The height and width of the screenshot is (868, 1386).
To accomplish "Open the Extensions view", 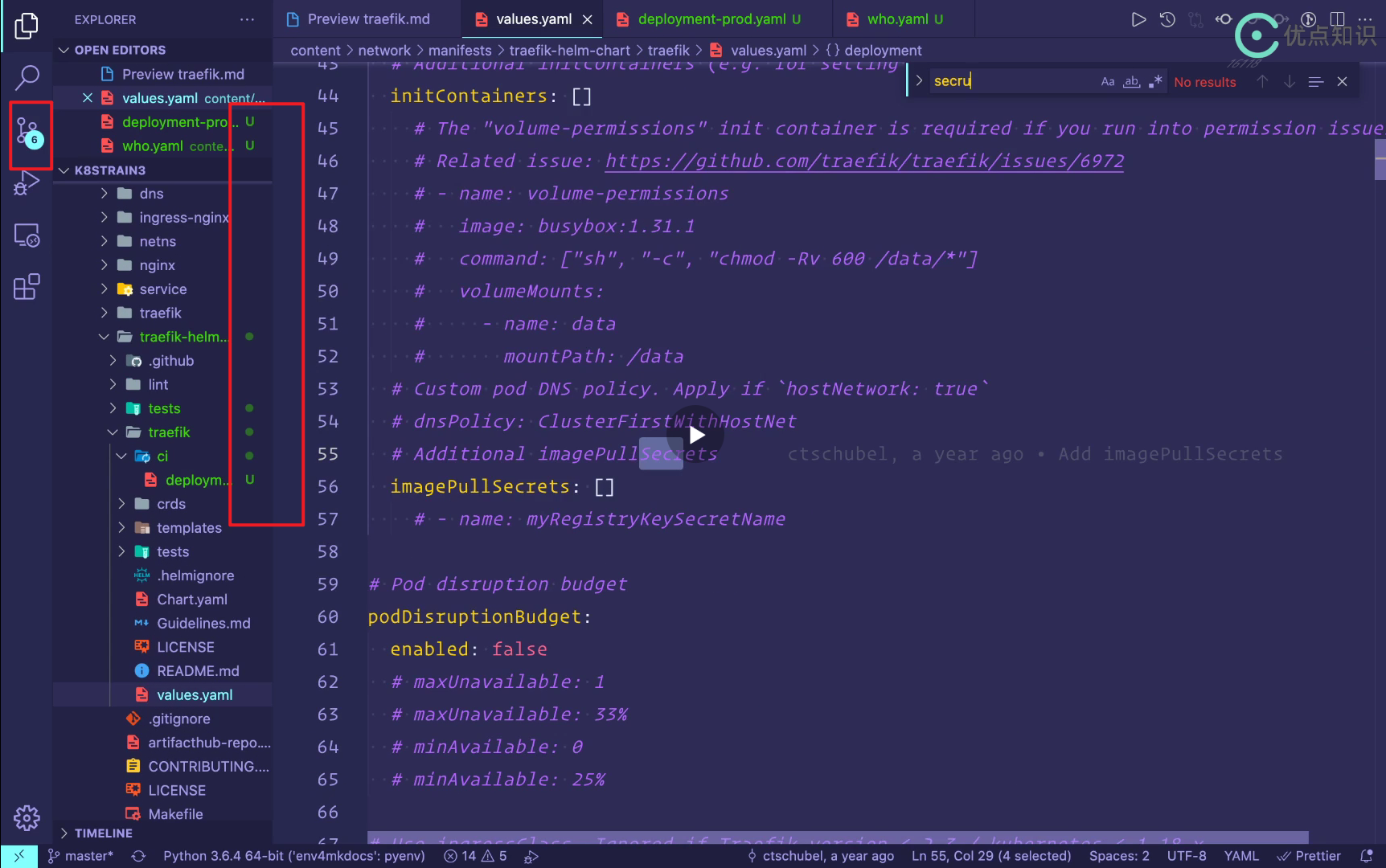I will [x=27, y=286].
